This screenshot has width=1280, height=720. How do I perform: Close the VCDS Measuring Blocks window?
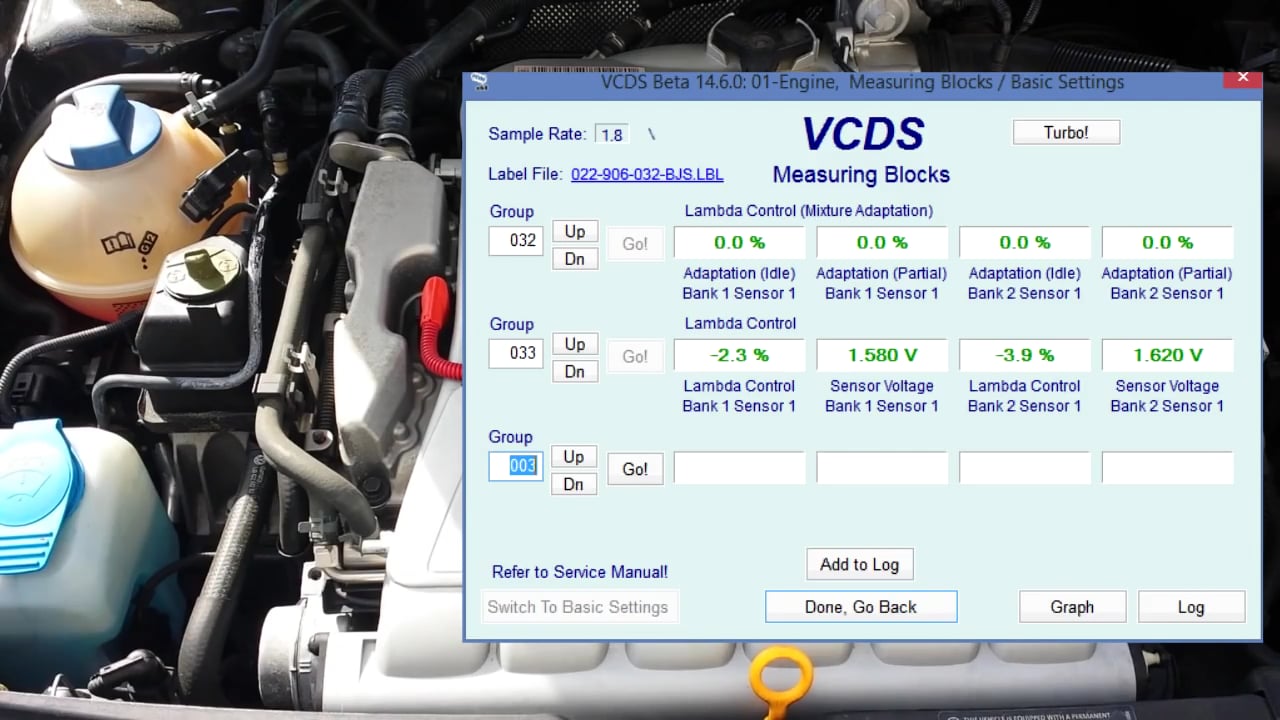point(1243,77)
